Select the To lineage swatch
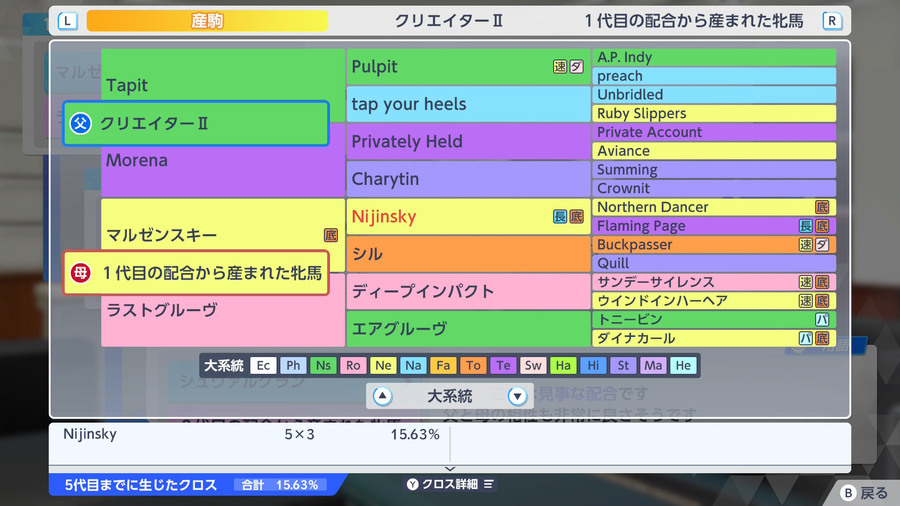Screen dimensions: 900x506 pyautogui.click(x=473, y=365)
